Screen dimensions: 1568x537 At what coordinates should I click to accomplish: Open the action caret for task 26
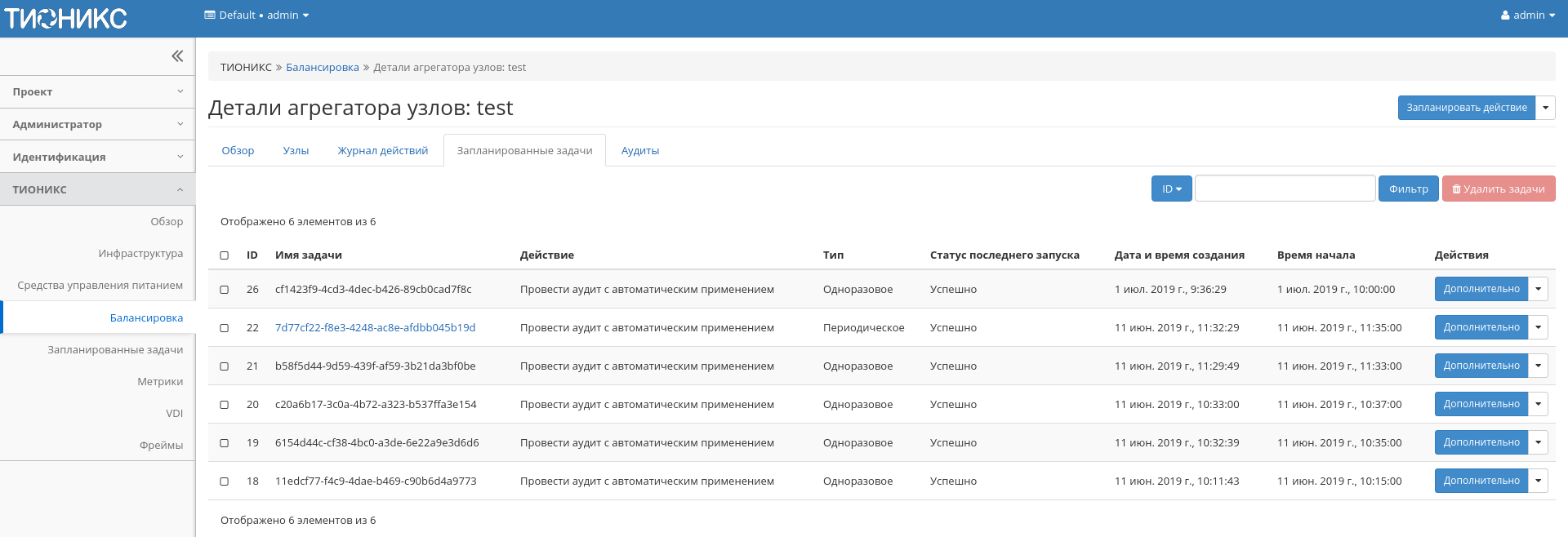point(1538,289)
